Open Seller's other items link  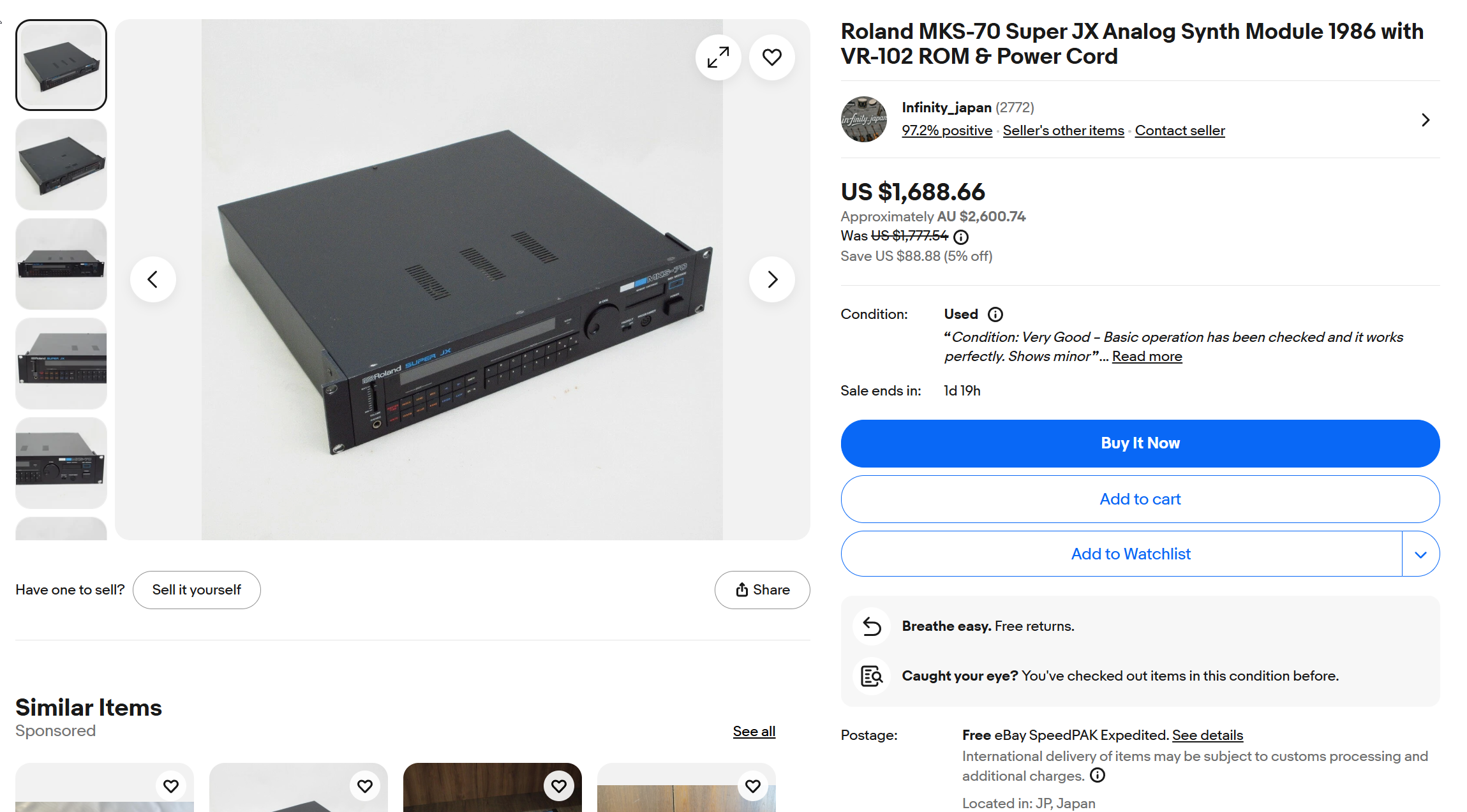coord(1063,131)
